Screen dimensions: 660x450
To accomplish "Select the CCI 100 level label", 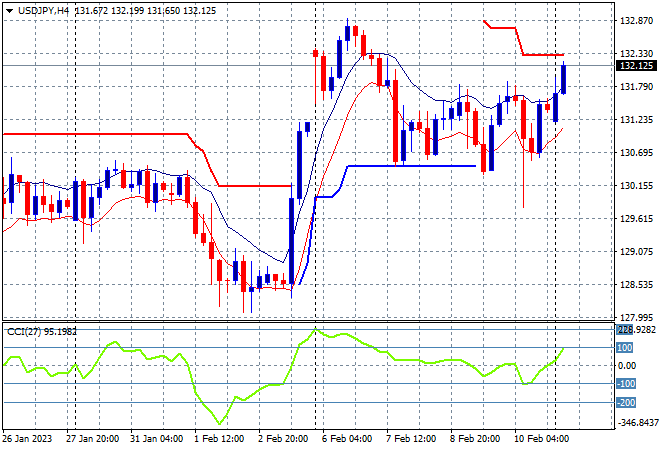I will (625, 348).
